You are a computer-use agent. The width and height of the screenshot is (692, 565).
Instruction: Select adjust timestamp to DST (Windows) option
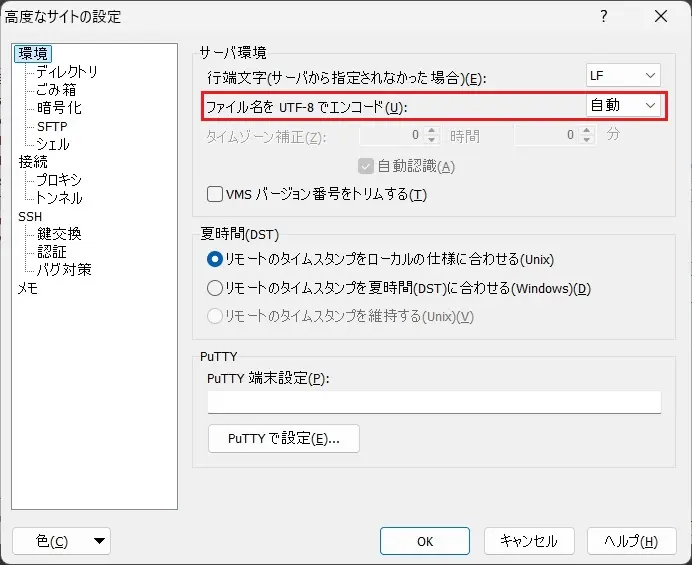click(x=214, y=288)
